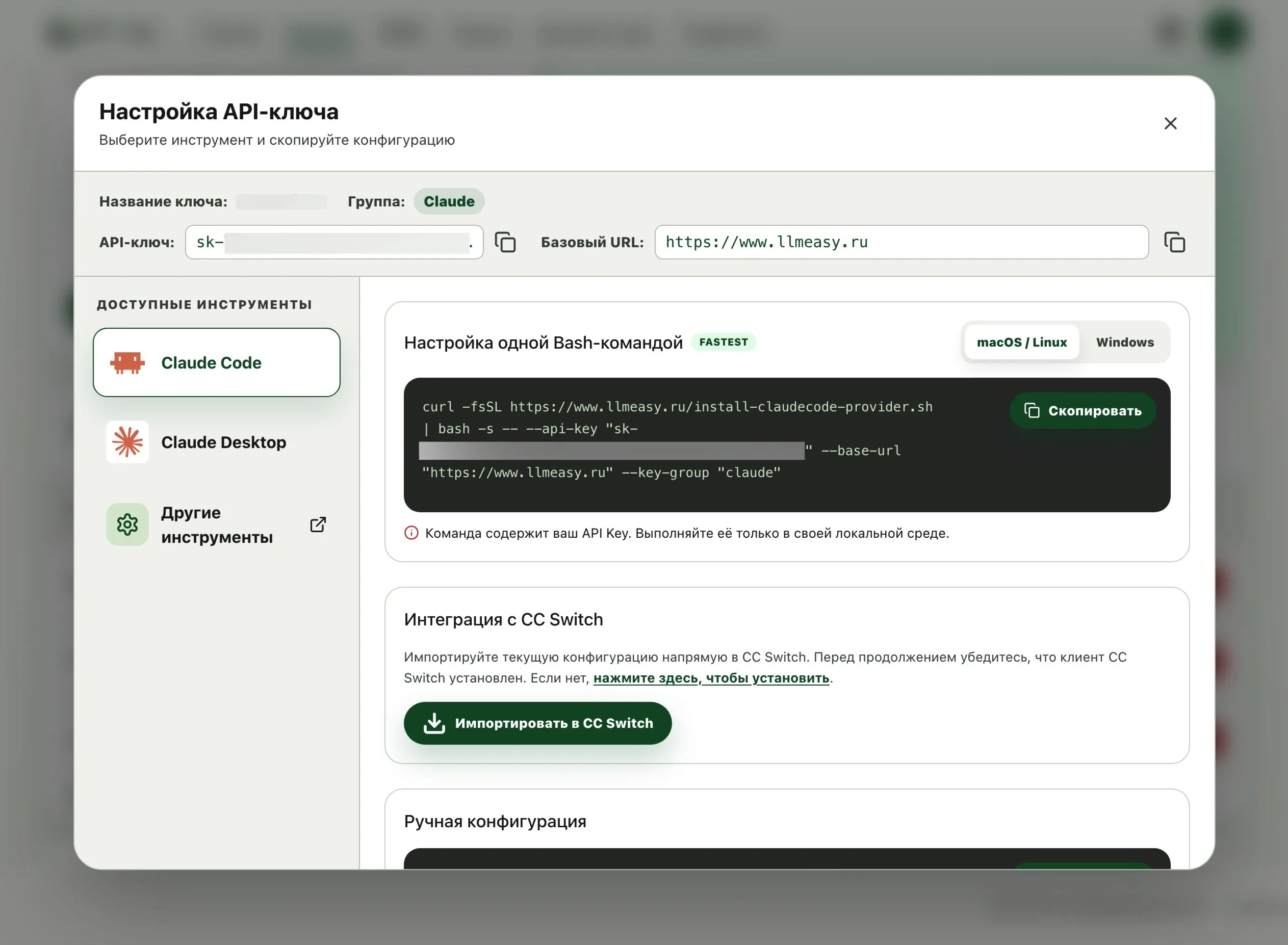
Task: Select Claude Code in available tools
Action: point(216,363)
